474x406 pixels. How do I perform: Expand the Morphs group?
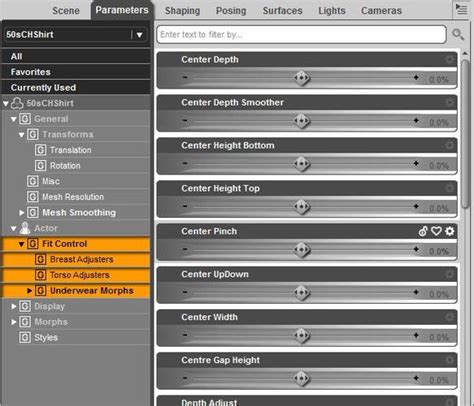point(14,322)
